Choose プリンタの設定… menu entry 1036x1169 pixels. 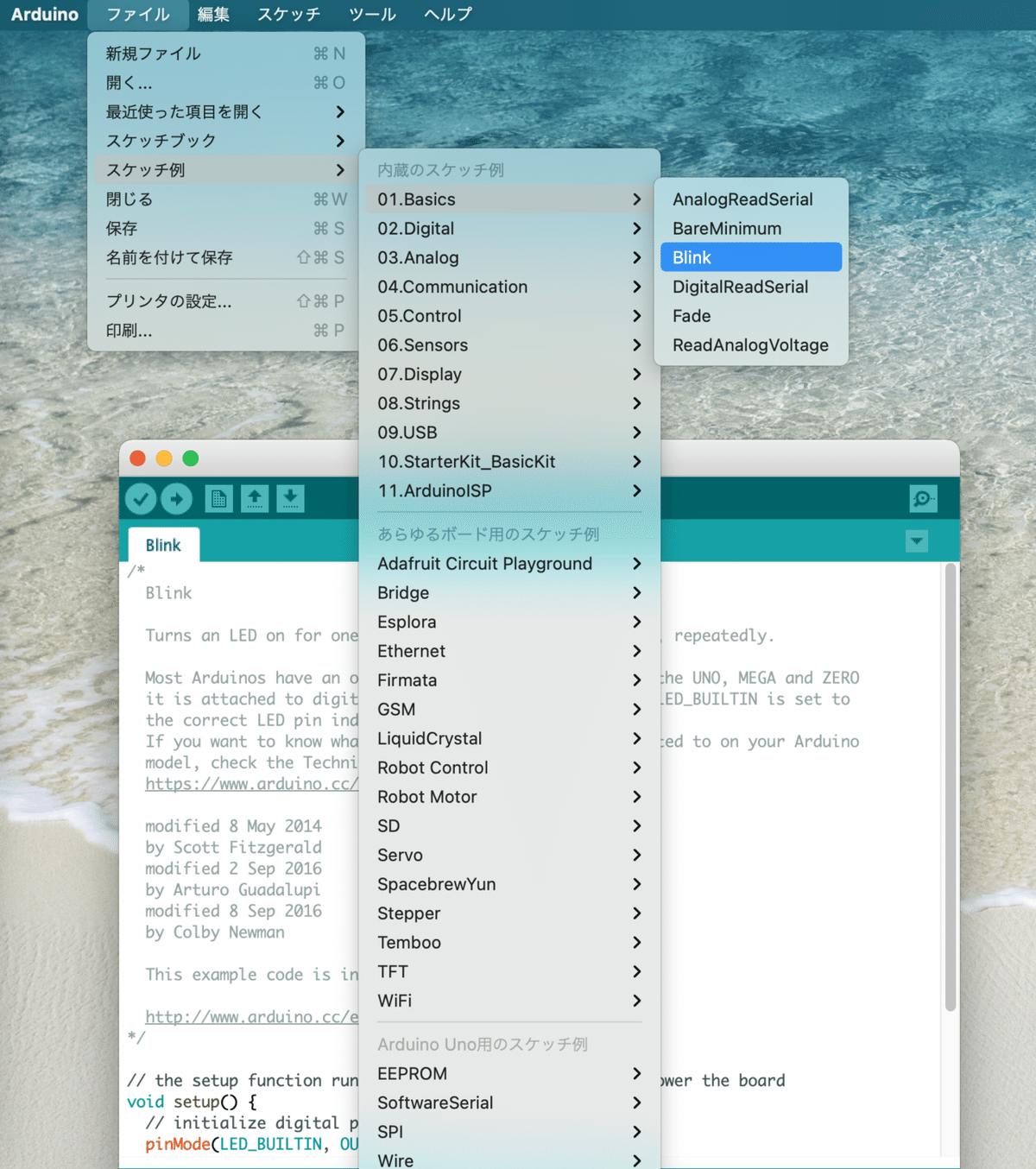[x=226, y=301]
